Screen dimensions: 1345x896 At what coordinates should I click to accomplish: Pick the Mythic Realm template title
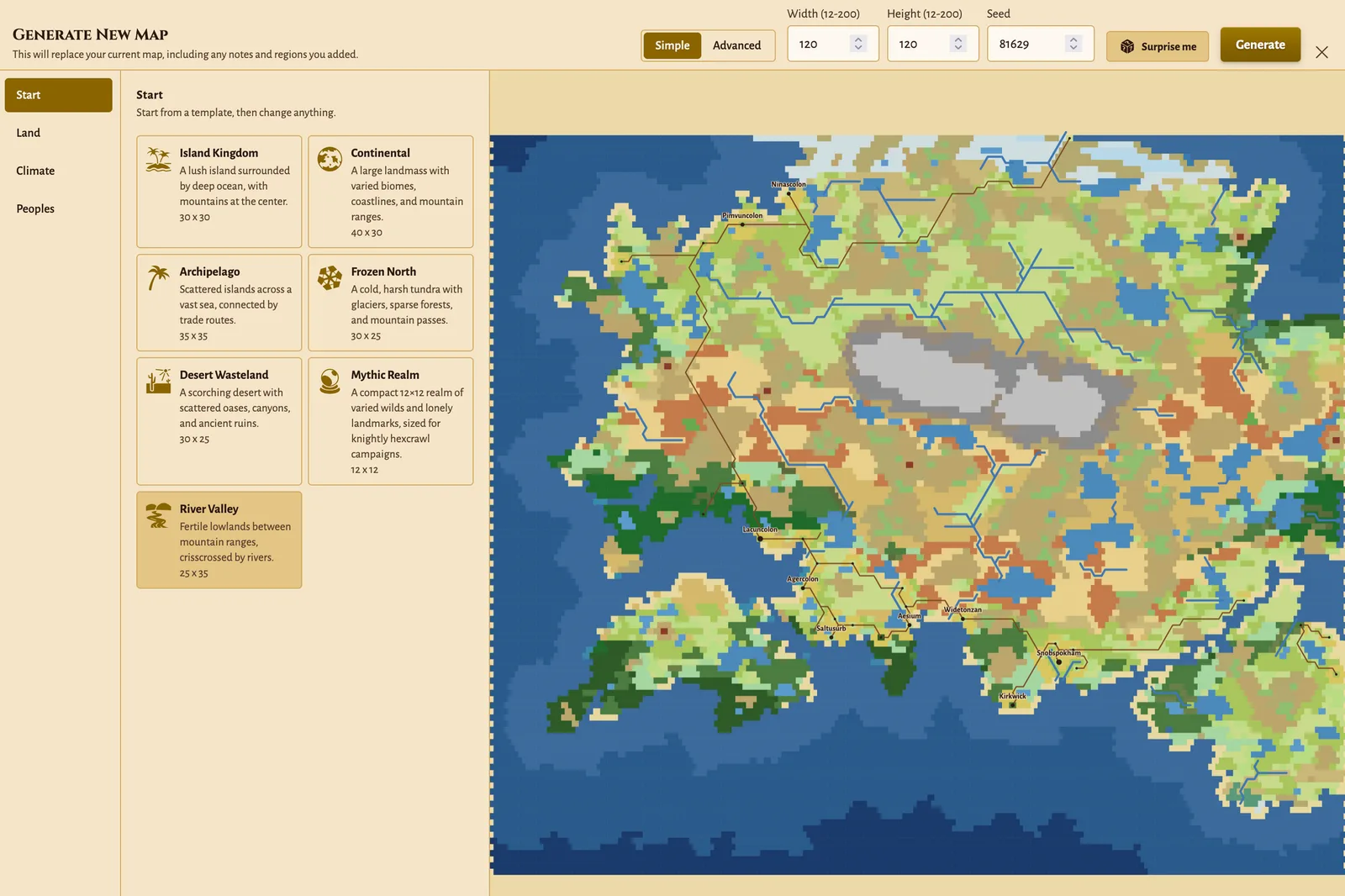point(385,375)
